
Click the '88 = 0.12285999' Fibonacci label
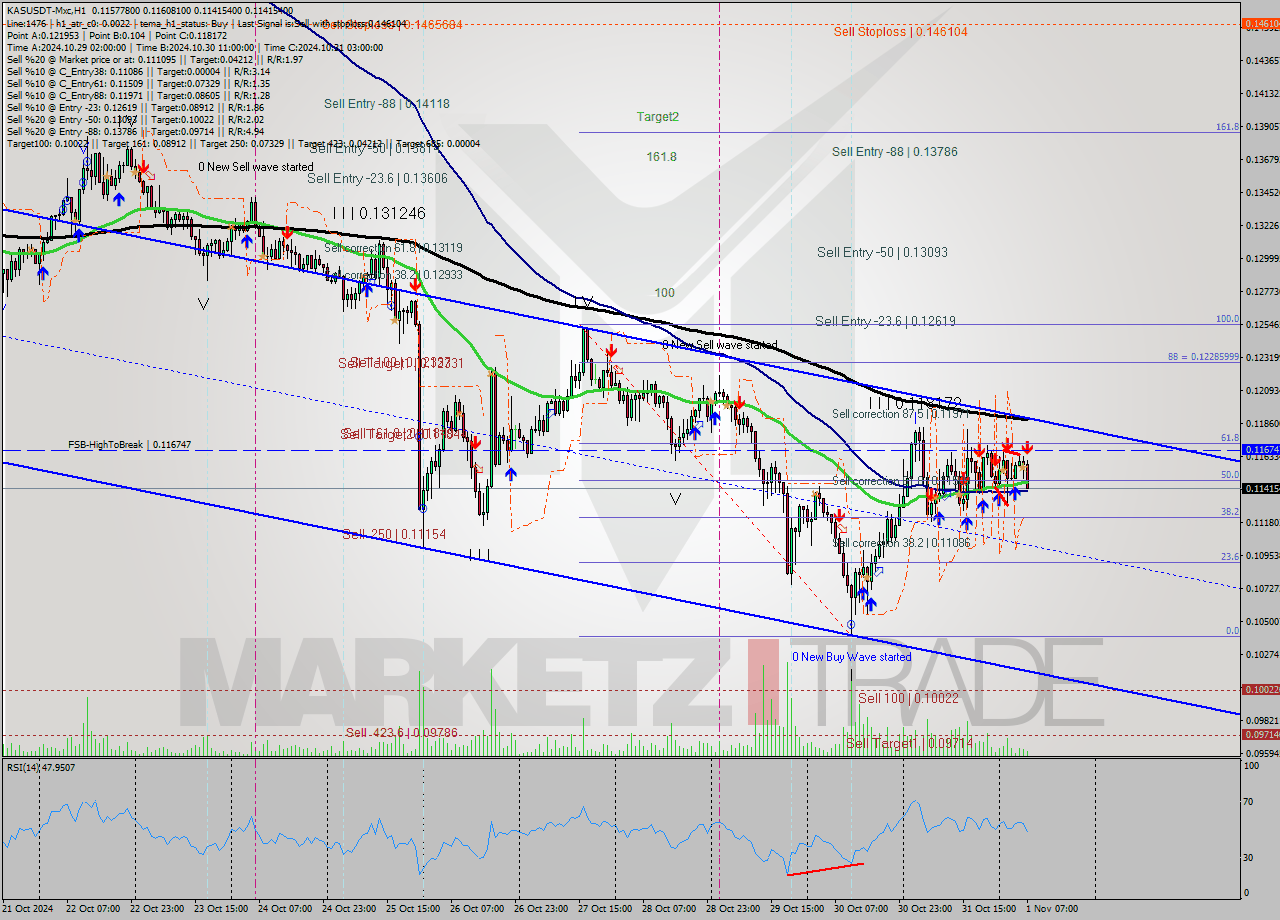pos(1203,357)
